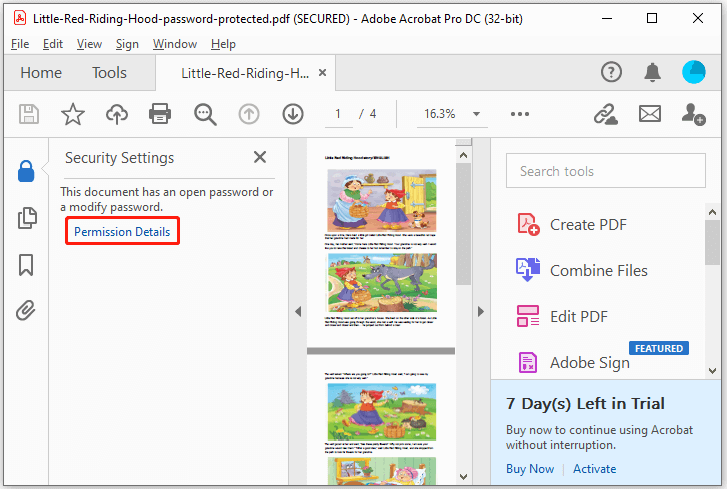
Task: Open the Adobe Sign label
Action: [x=590, y=362]
